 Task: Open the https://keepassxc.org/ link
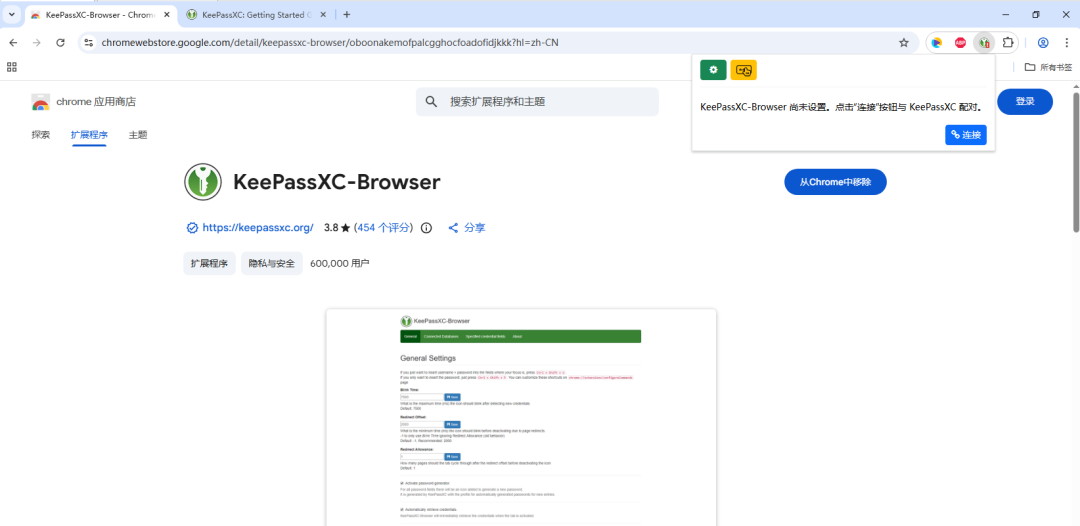(x=258, y=228)
